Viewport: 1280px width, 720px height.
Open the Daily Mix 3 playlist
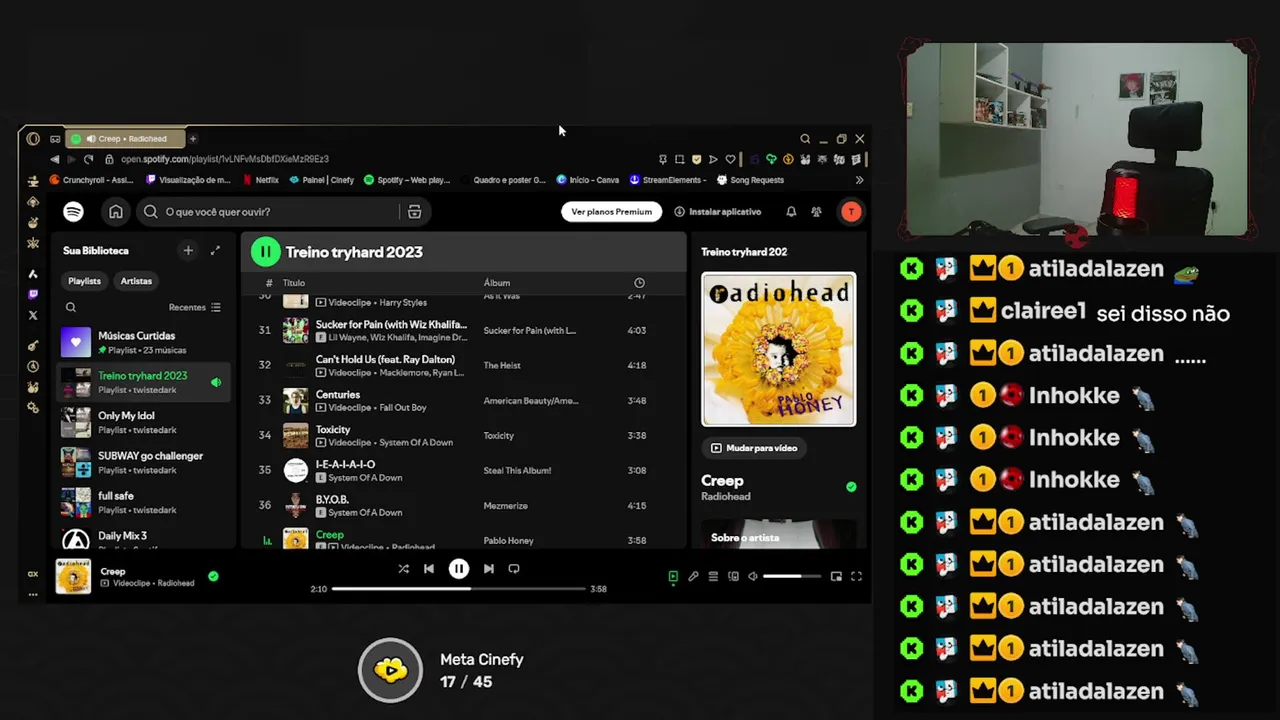[x=144, y=538]
